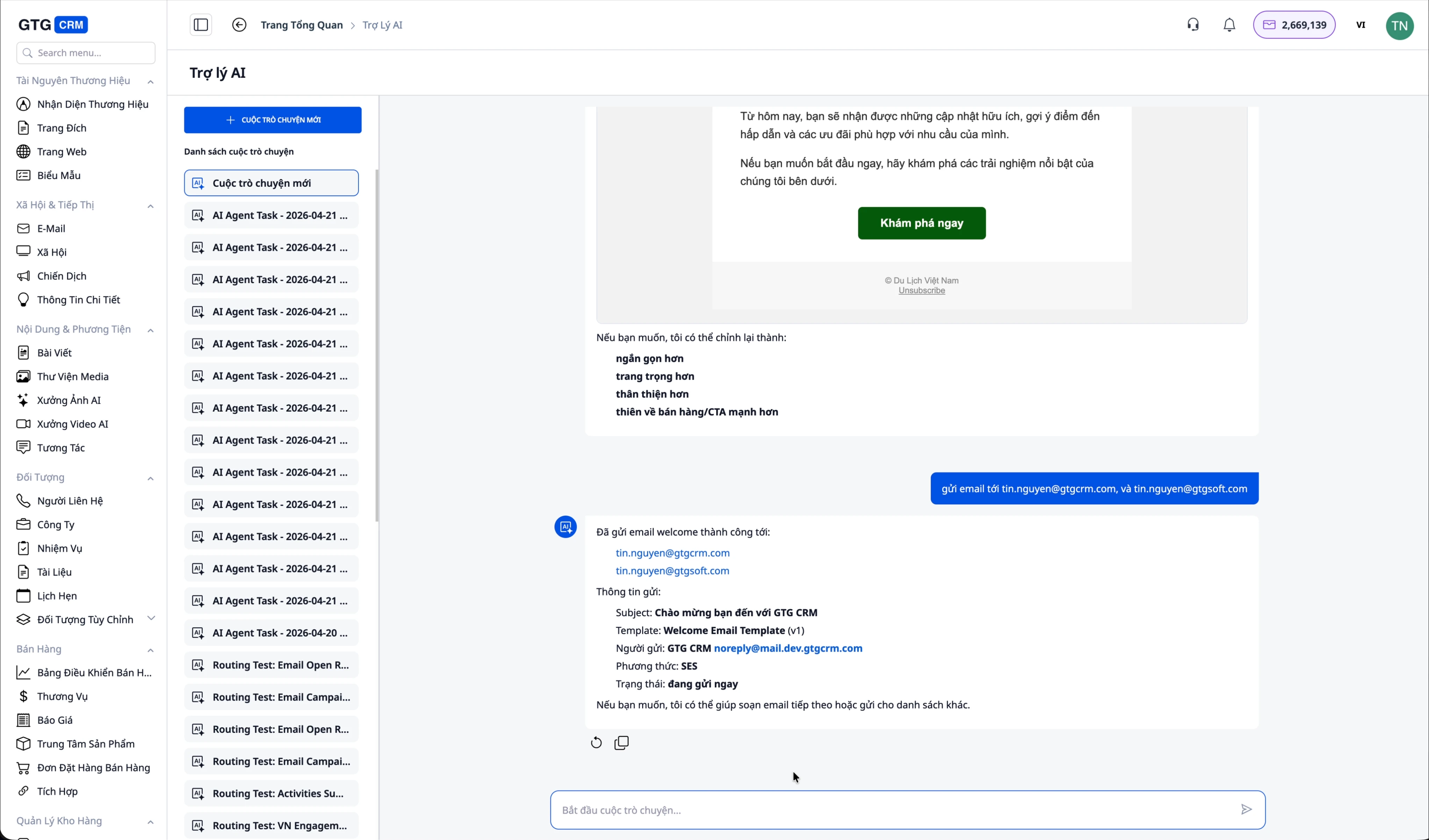Click the back arrow icon

239,25
